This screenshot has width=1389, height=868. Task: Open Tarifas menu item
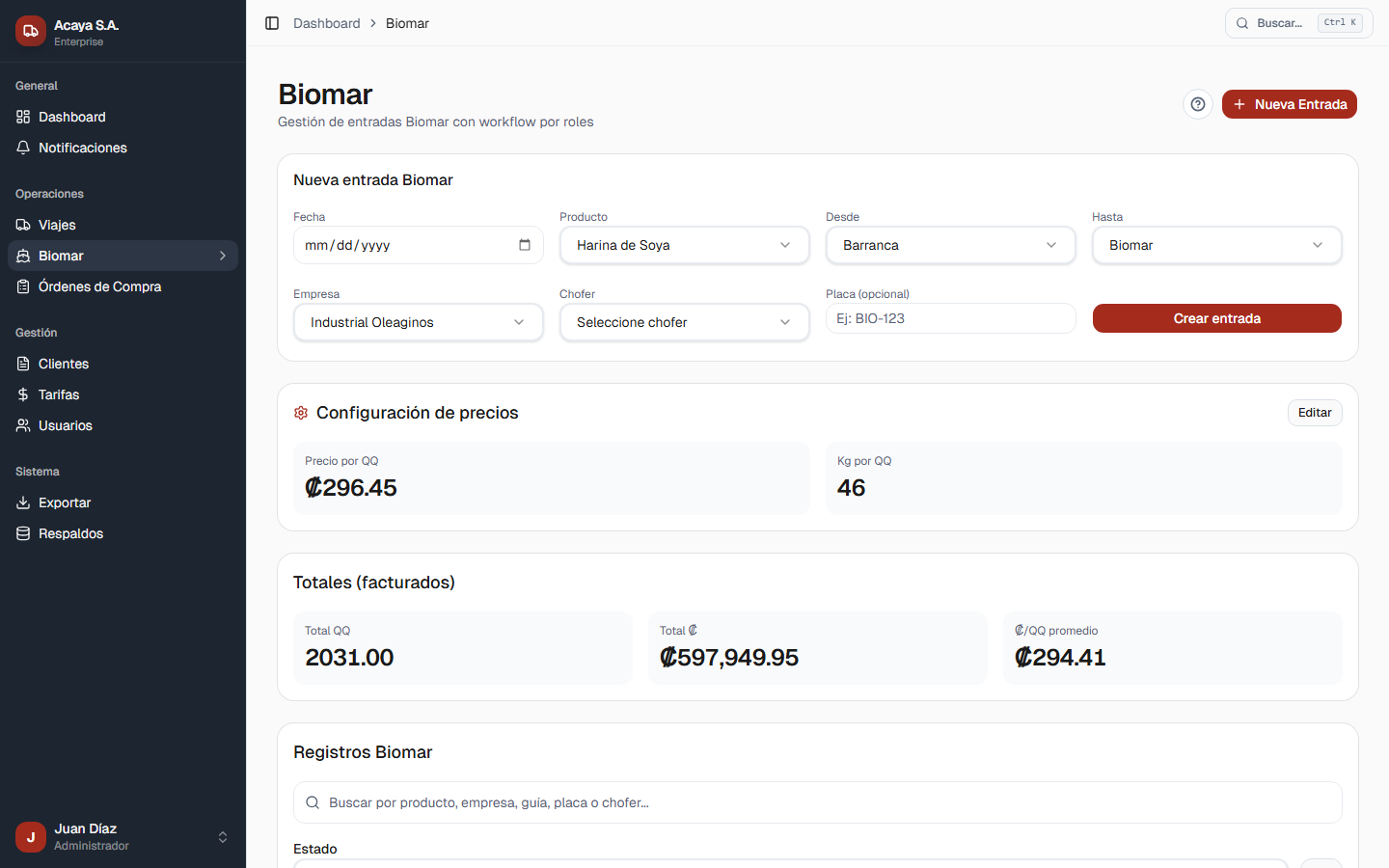click(x=123, y=394)
